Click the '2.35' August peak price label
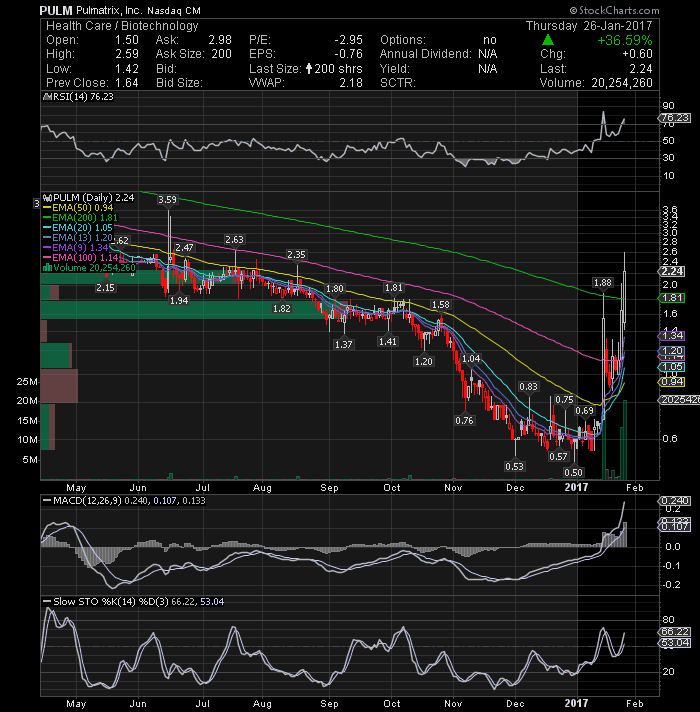This screenshot has height=712, width=700. coord(296,254)
